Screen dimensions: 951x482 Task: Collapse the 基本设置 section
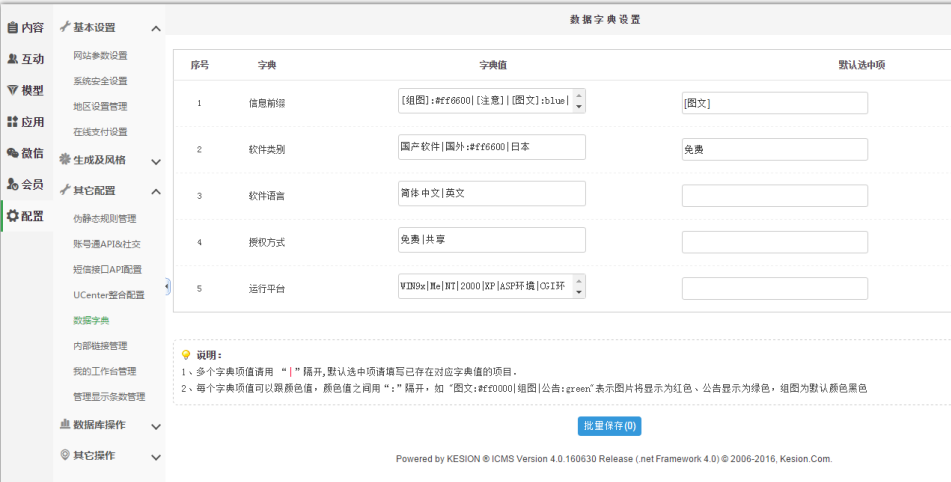point(156,29)
